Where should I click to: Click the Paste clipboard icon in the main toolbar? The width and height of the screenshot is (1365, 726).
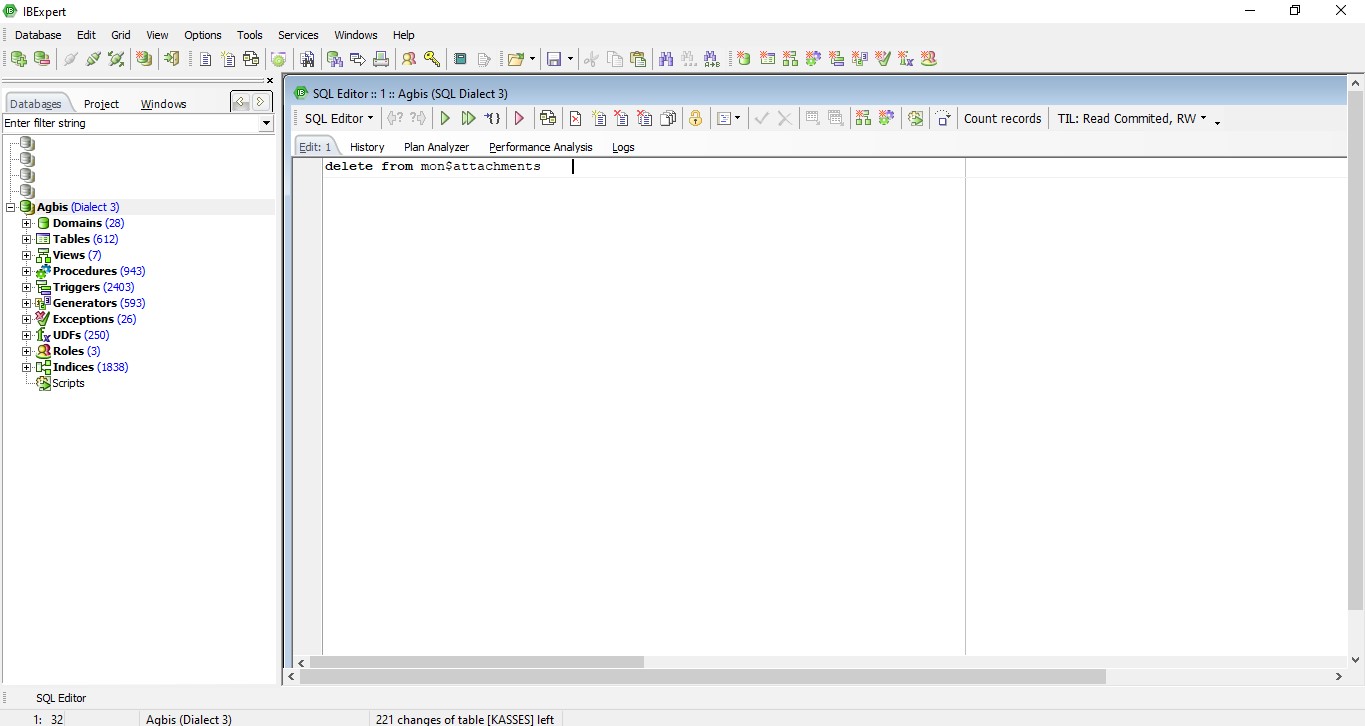pos(638,59)
